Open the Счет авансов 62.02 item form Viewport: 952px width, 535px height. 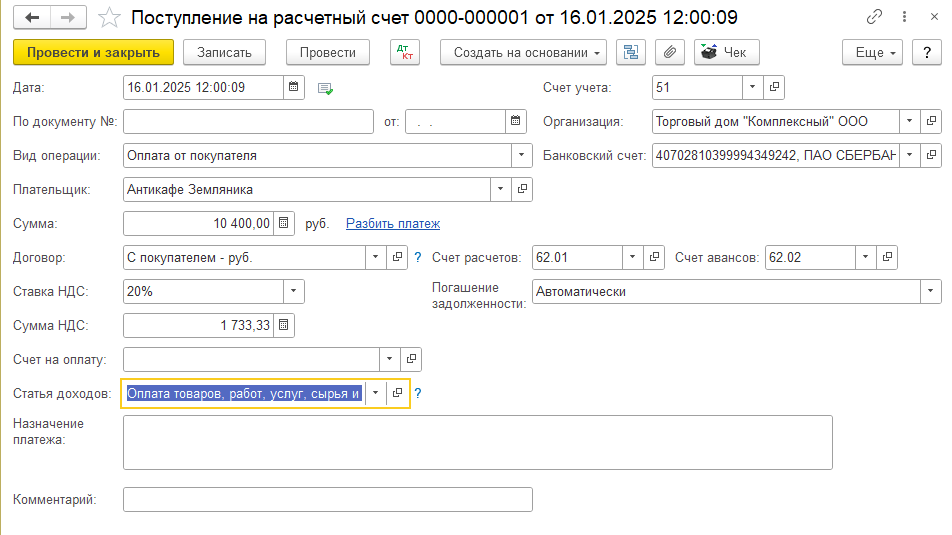887,257
